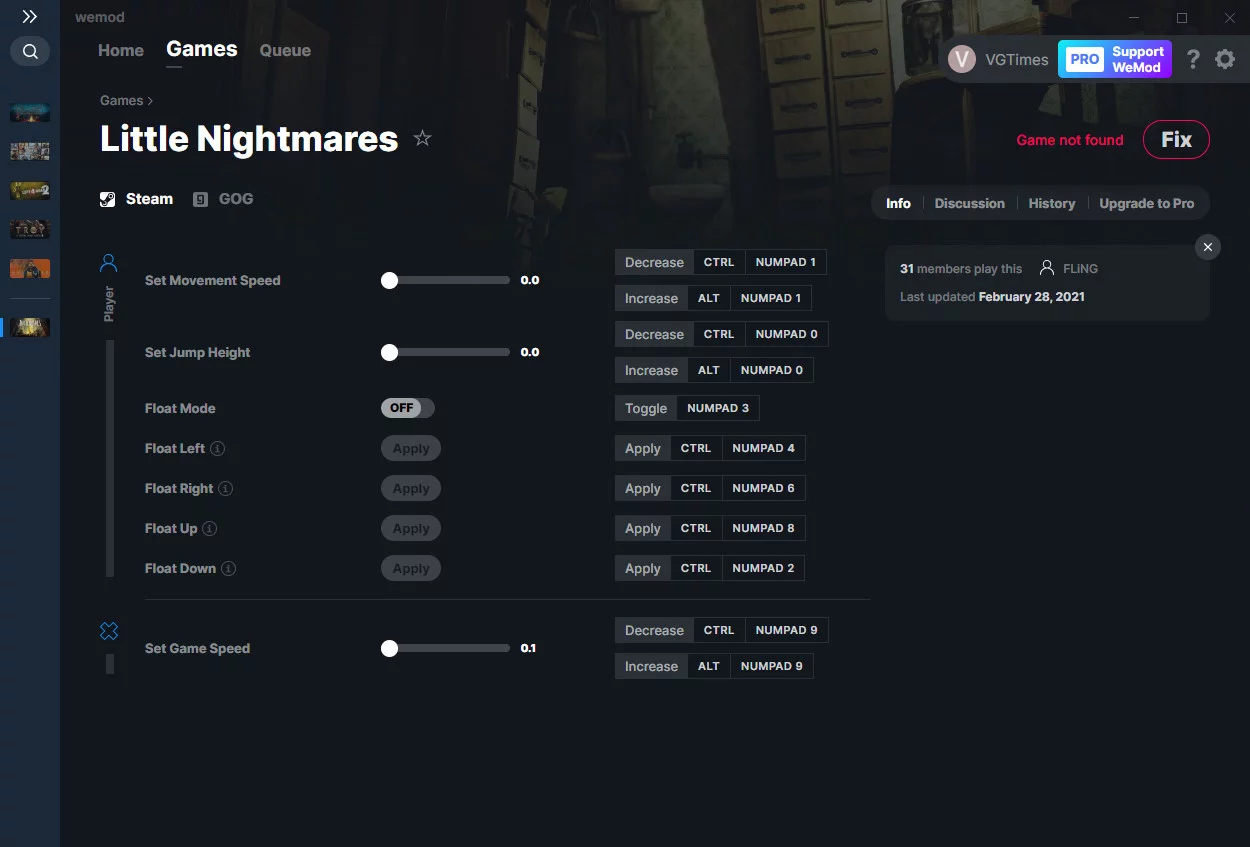Click Game Speed Increase hotkey ALT NUMPAD 9

click(x=714, y=667)
